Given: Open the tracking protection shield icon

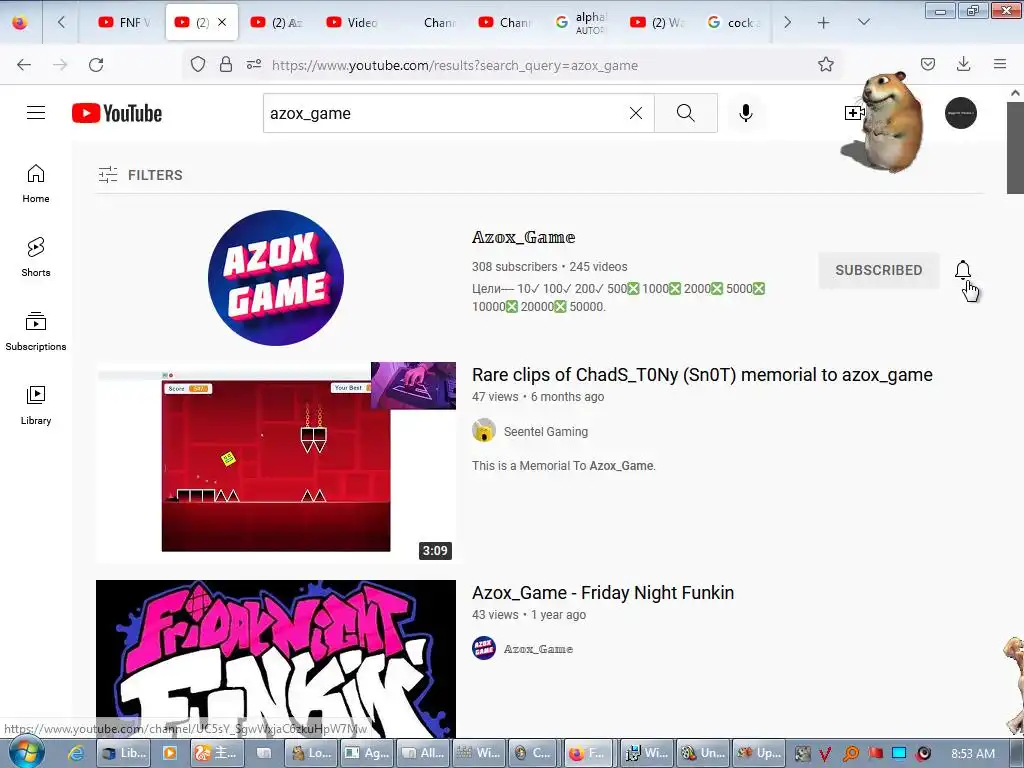Looking at the screenshot, I should 198,64.
